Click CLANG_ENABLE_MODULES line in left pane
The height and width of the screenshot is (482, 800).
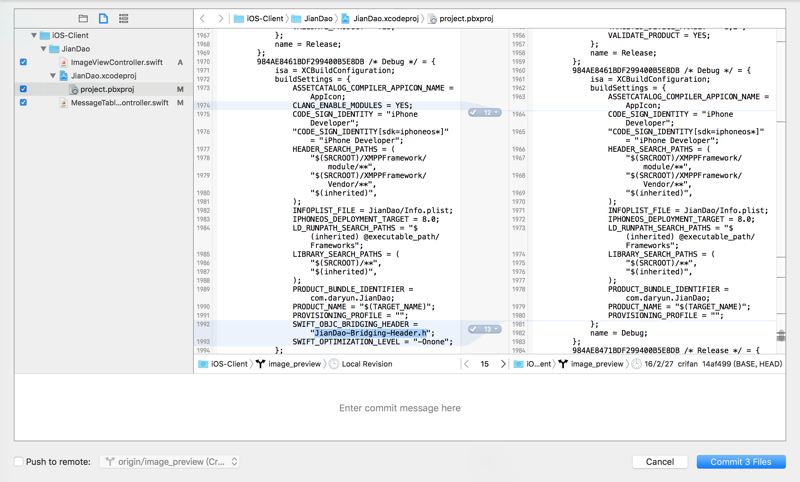coord(352,106)
